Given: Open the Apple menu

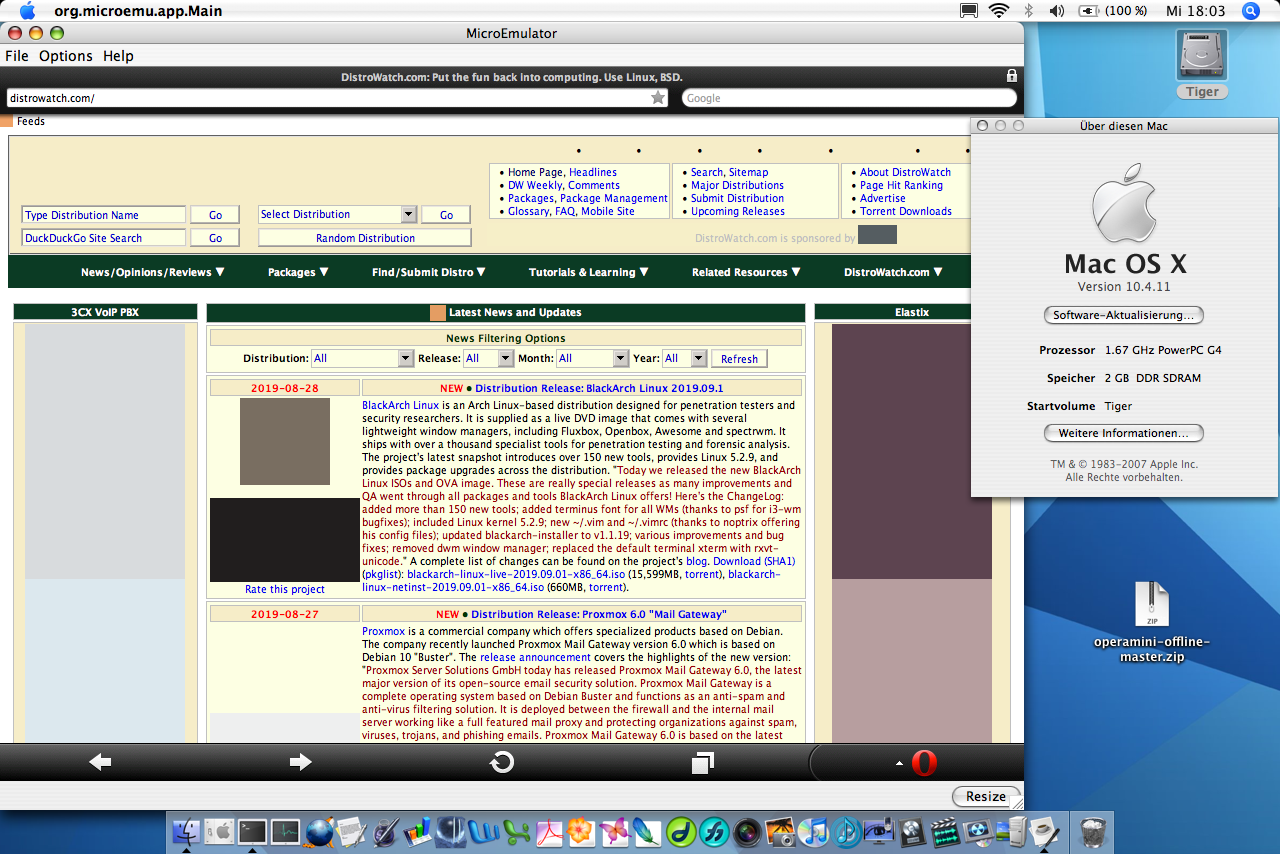Looking at the screenshot, I should pos(27,11).
